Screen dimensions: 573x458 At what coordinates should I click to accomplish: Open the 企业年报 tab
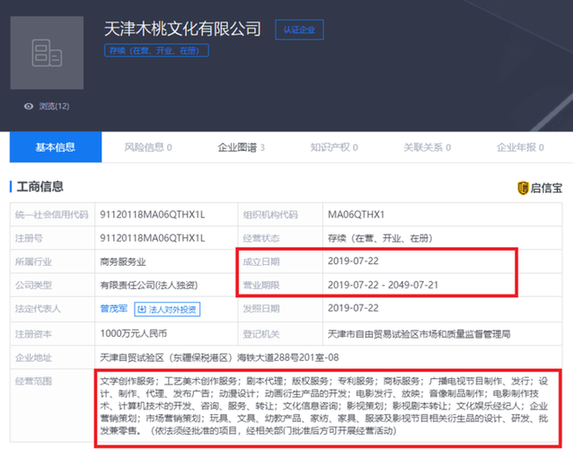click(x=520, y=147)
